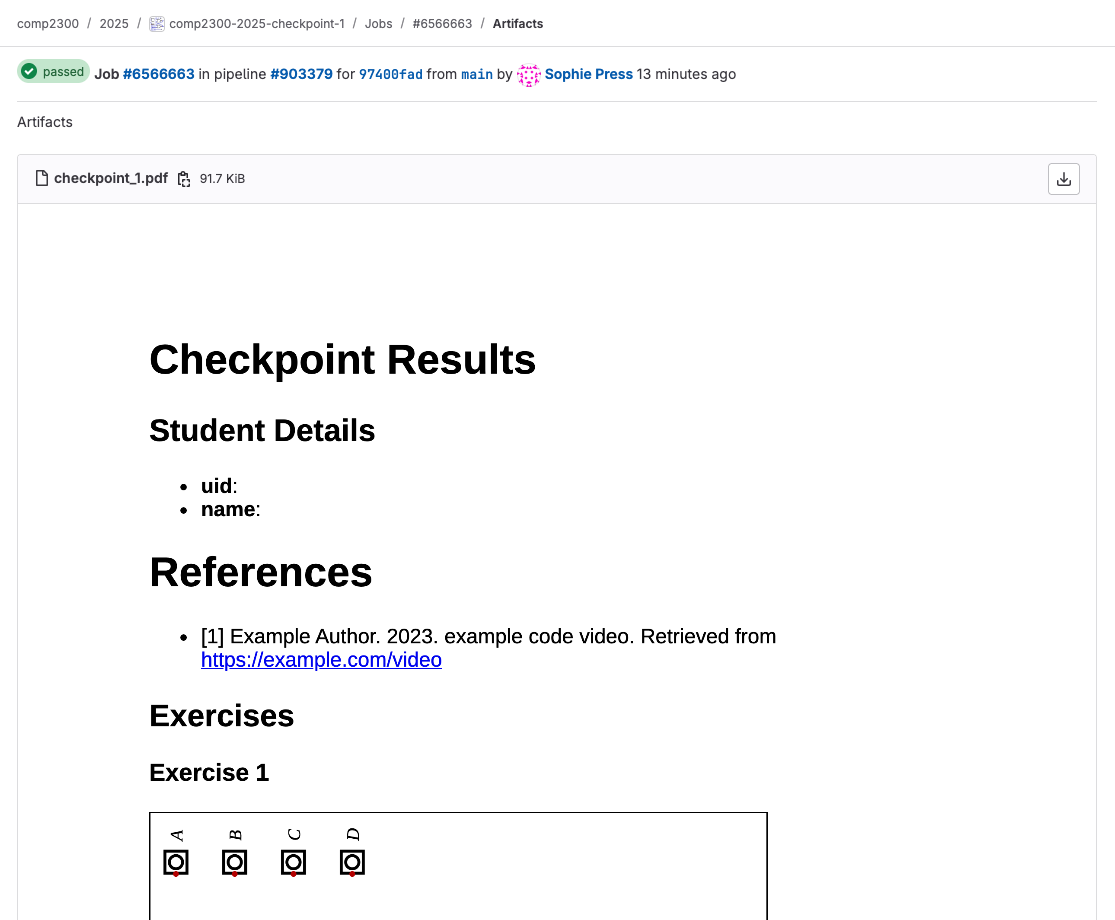The width and height of the screenshot is (1115, 920).
Task: Go to the Jobs breadcrumb
Action: pyautogui.click(x=378, y=24)
